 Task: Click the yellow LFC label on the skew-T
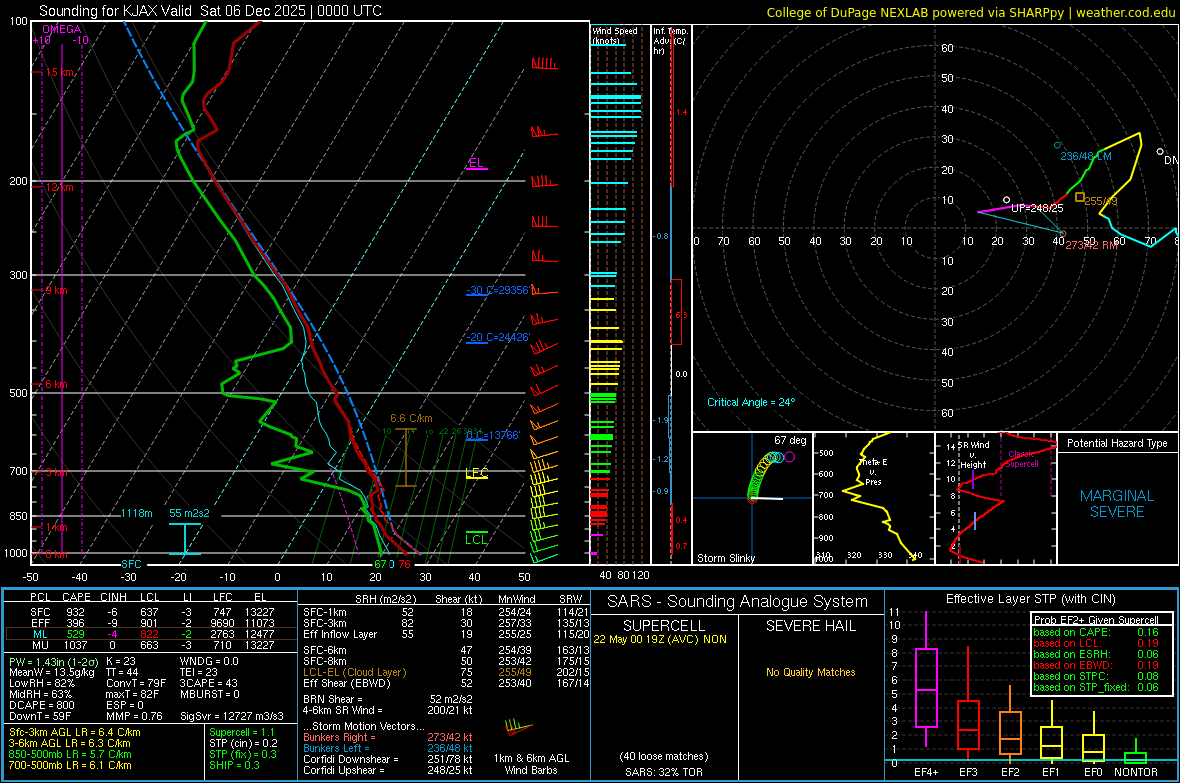click(476, 473)
